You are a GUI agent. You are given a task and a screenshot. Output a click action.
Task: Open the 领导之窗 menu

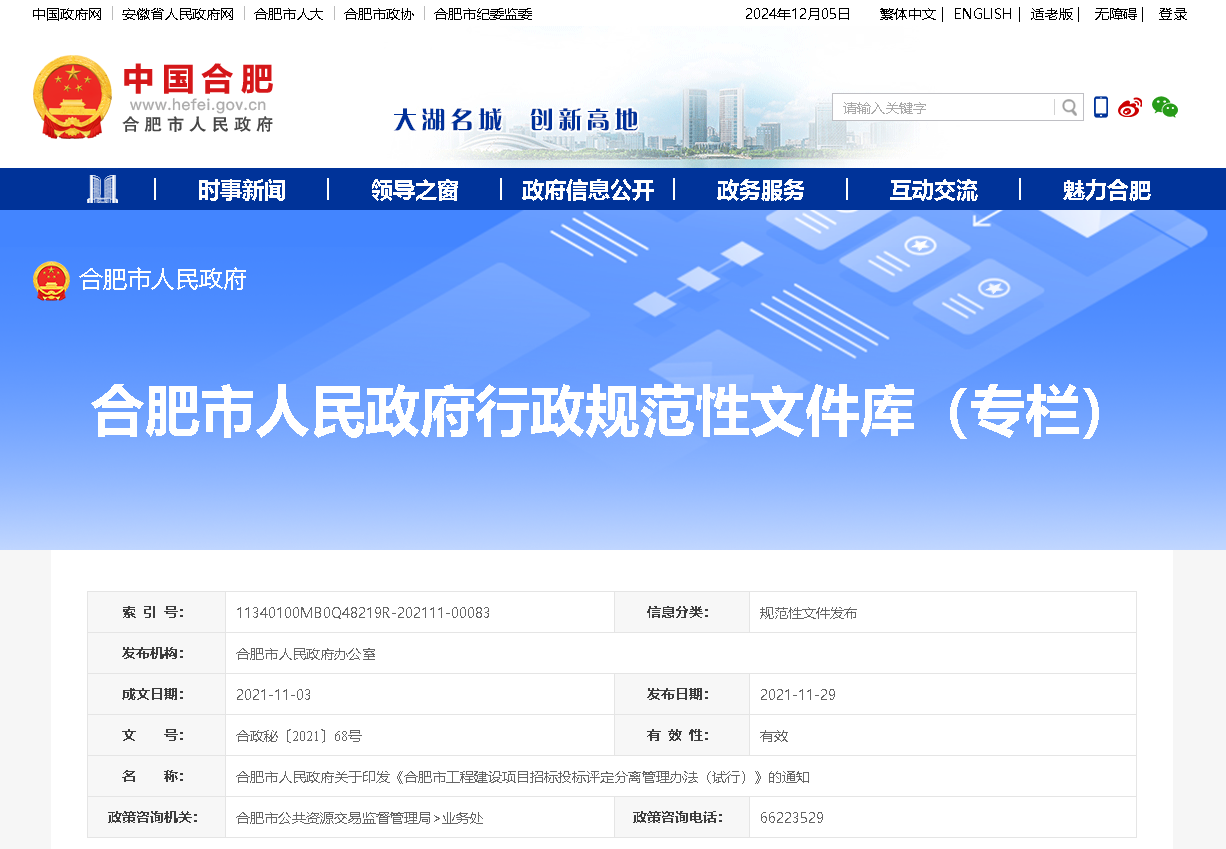coord(414,190)
